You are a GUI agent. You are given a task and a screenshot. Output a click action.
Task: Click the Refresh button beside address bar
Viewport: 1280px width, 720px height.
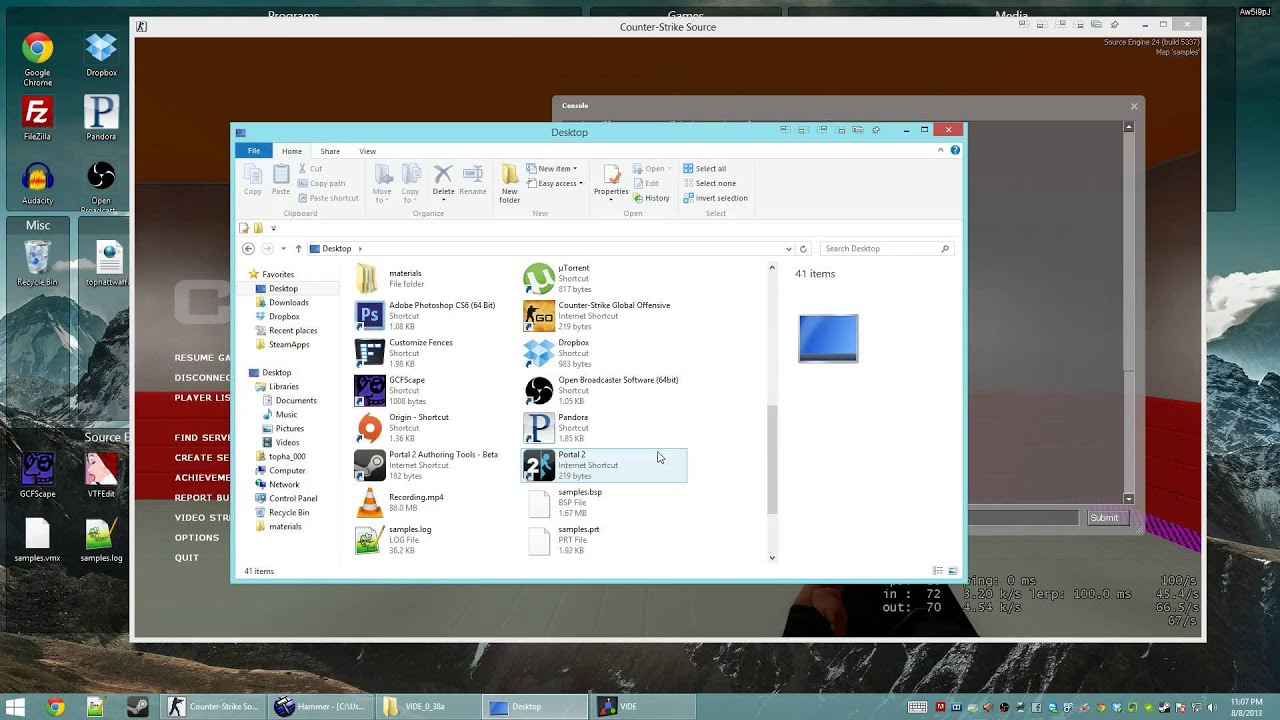point(802,249)
